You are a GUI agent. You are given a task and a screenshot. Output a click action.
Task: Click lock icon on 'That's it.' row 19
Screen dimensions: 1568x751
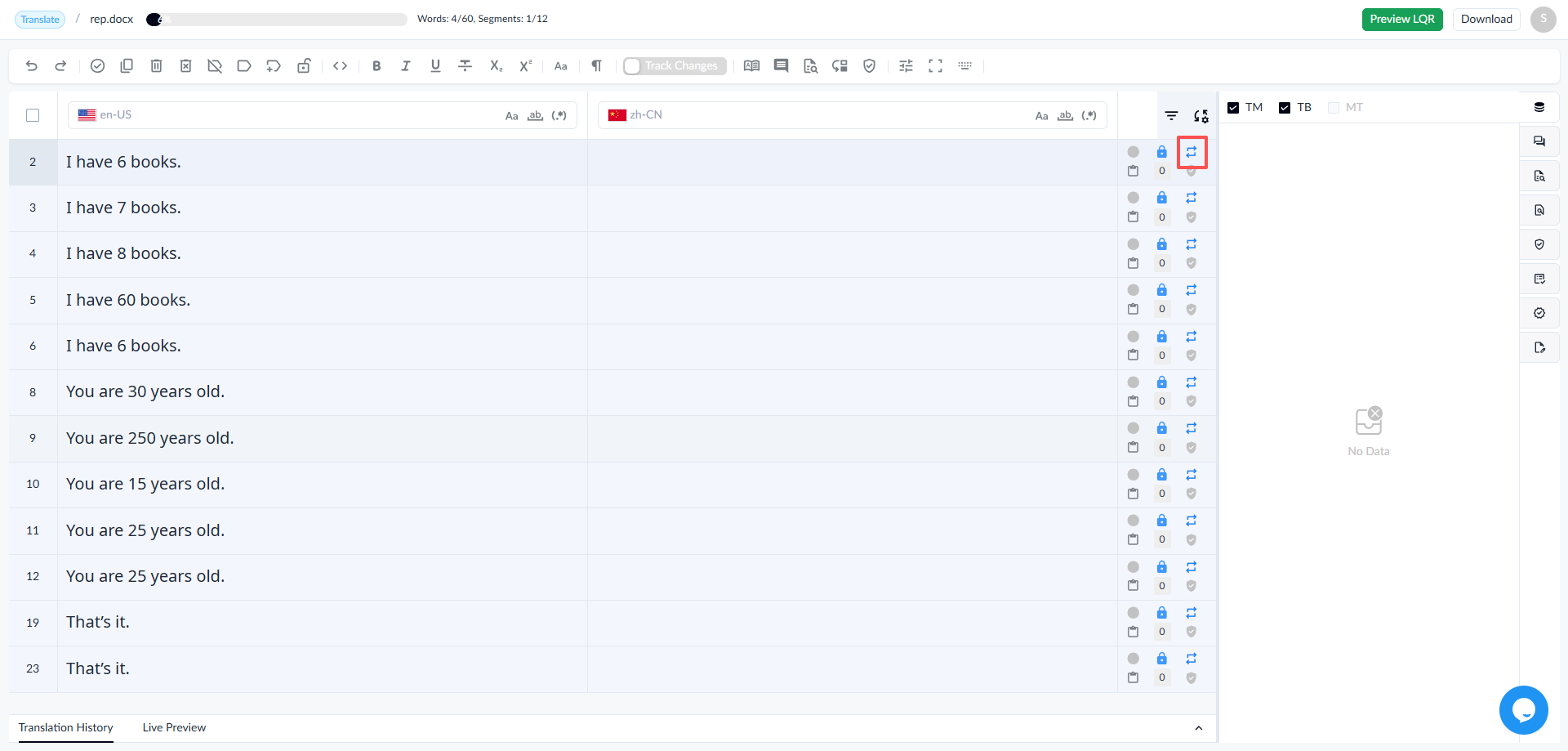click(x=1162, y=613)
